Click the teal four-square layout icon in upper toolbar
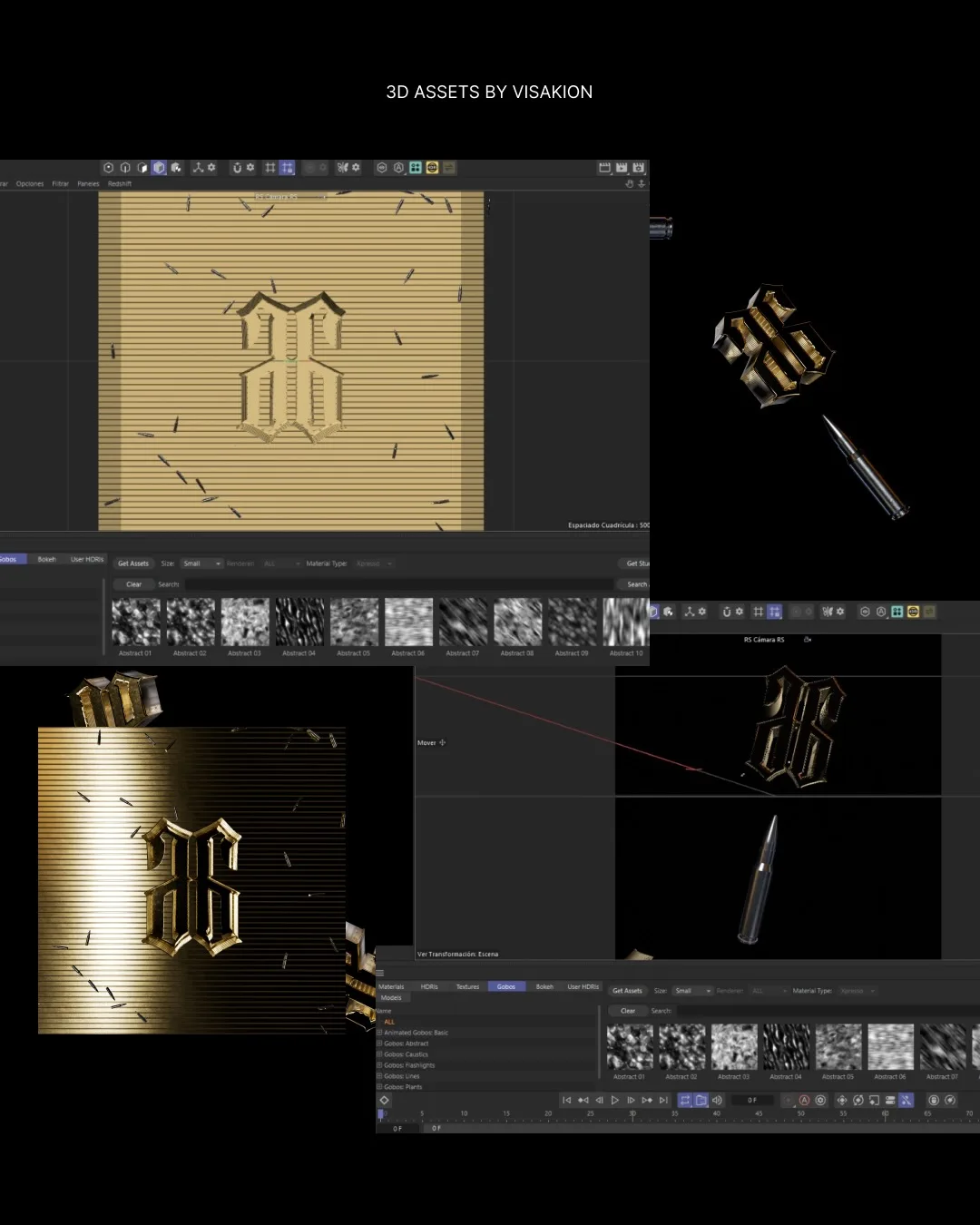 point(416,168)
